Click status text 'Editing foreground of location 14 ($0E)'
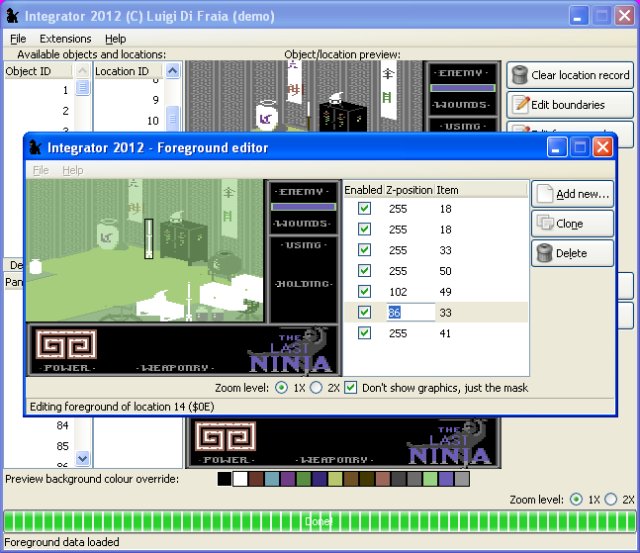This screenshot has width=640, height=553. tap(122, 406)
